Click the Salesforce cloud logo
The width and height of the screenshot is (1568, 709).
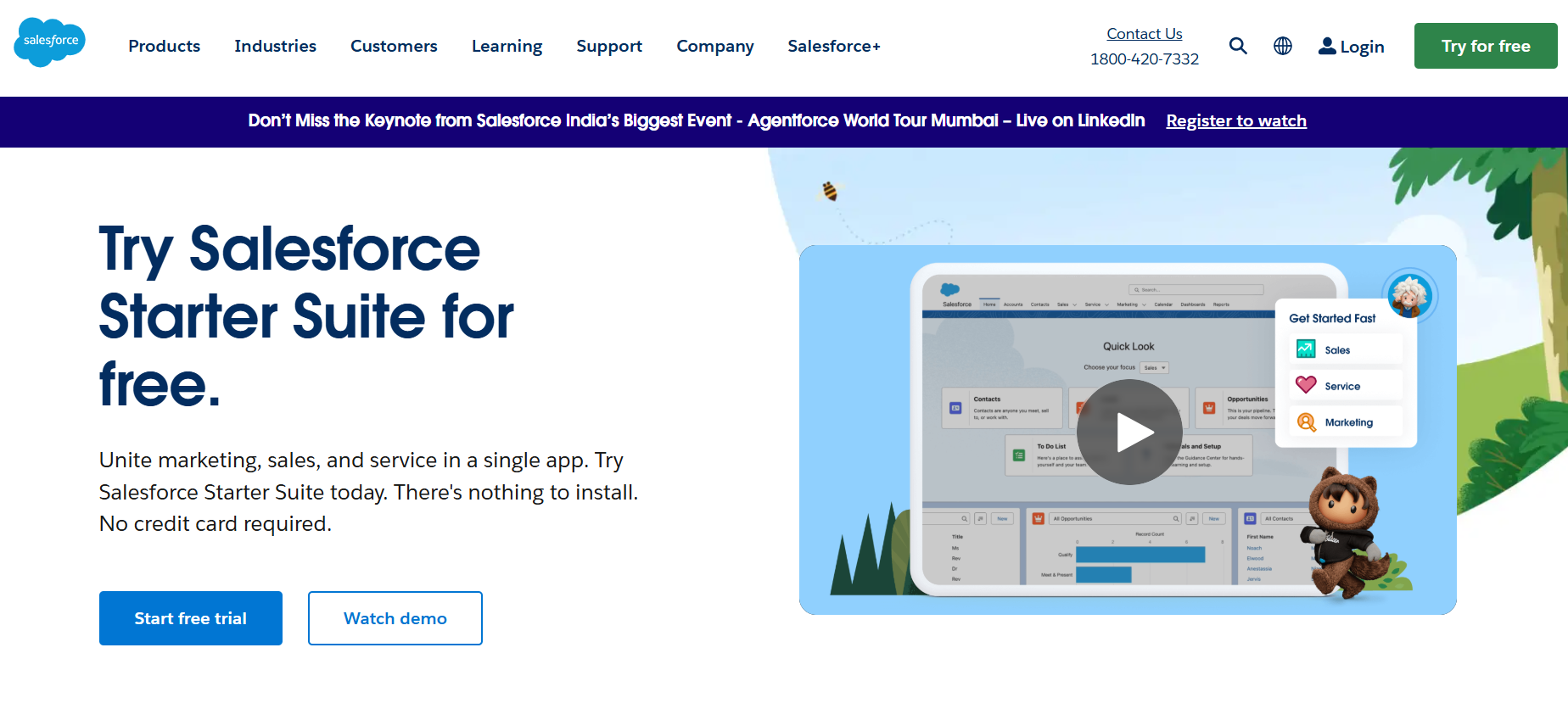click(x=49, y=42)
